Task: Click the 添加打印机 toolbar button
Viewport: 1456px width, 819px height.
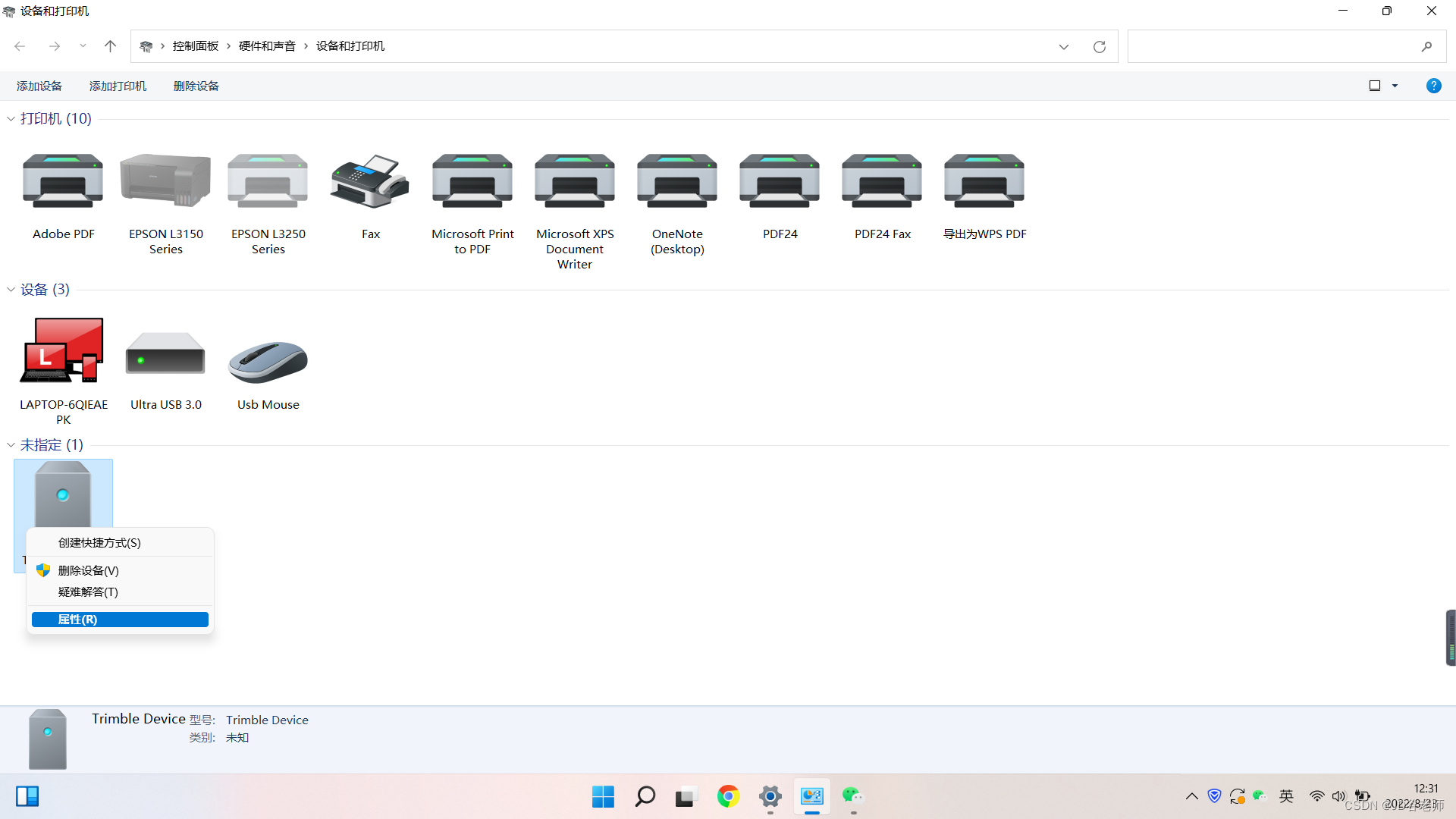Action: [x=118, y=86]
